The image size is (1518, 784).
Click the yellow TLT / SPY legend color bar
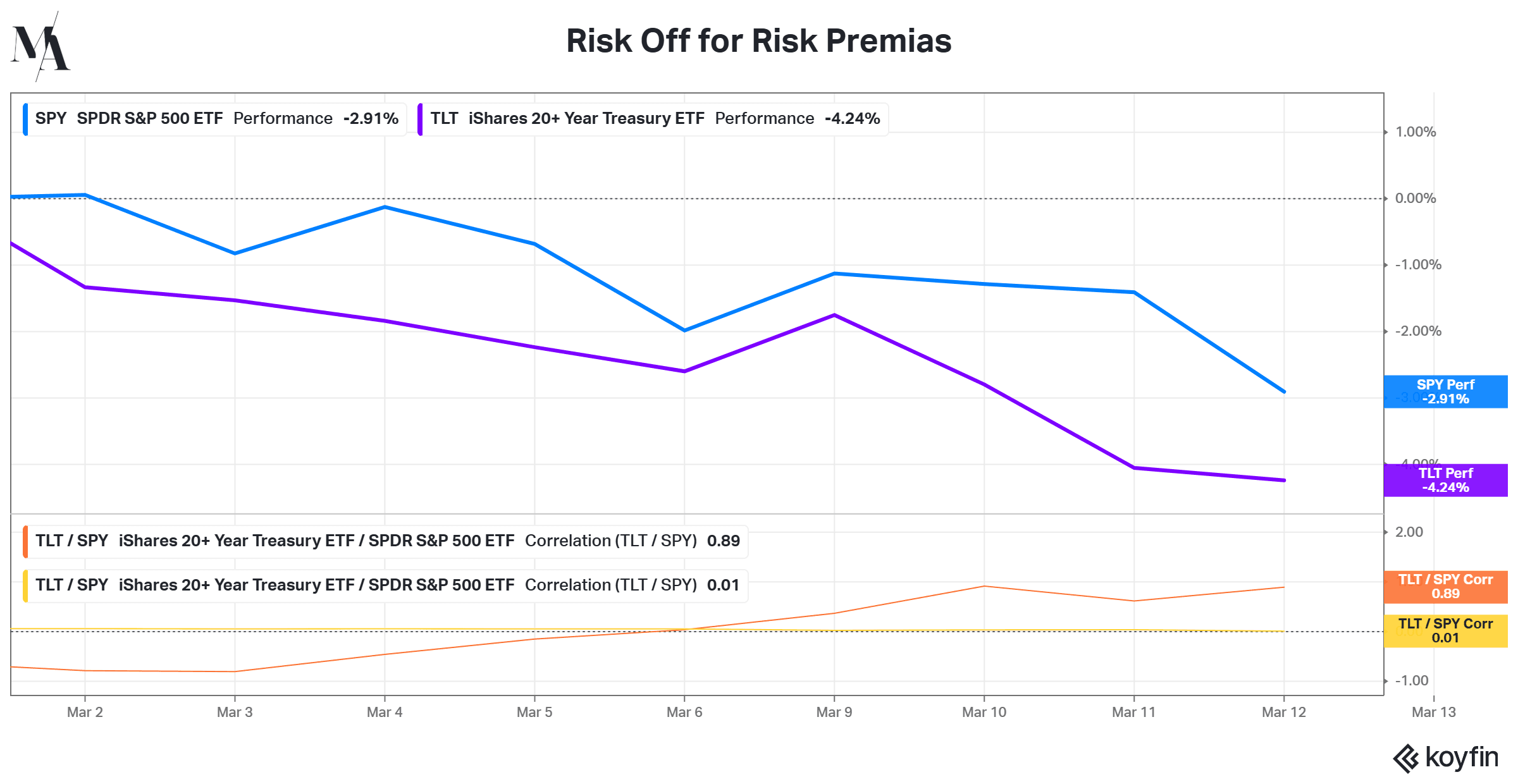click(25, 586)
